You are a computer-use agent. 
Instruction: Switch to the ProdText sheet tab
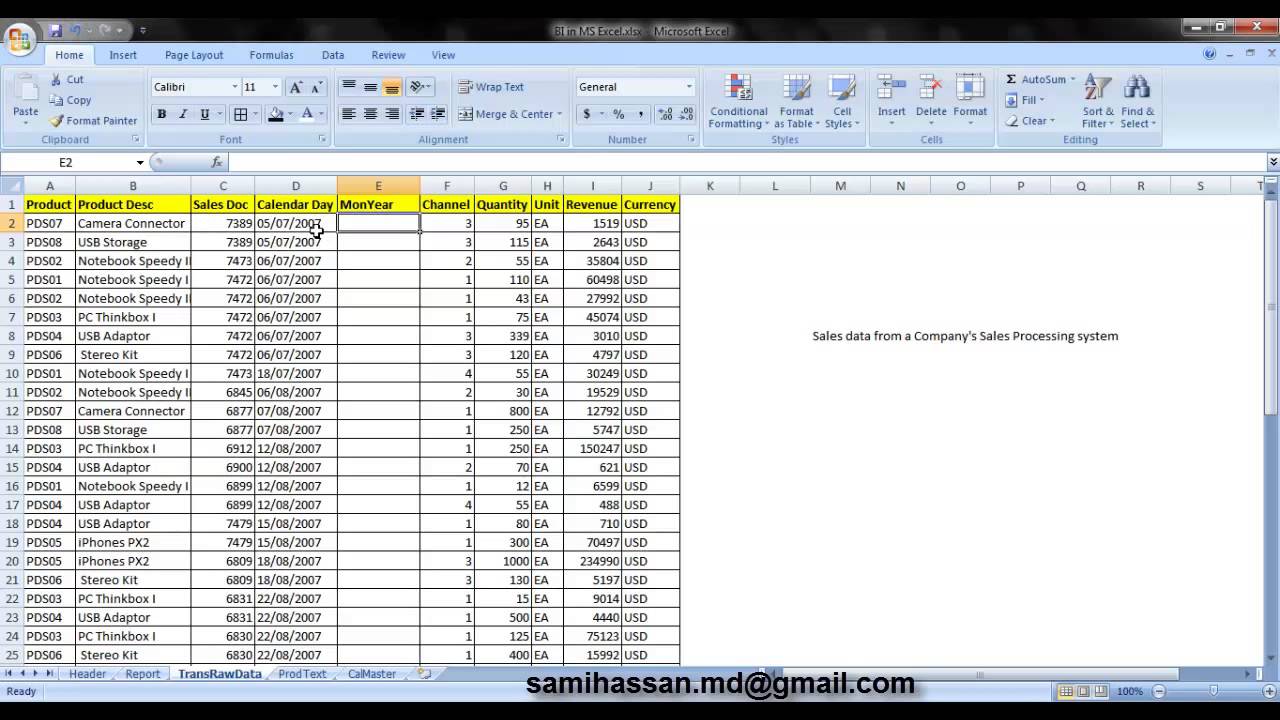(302, 674)
